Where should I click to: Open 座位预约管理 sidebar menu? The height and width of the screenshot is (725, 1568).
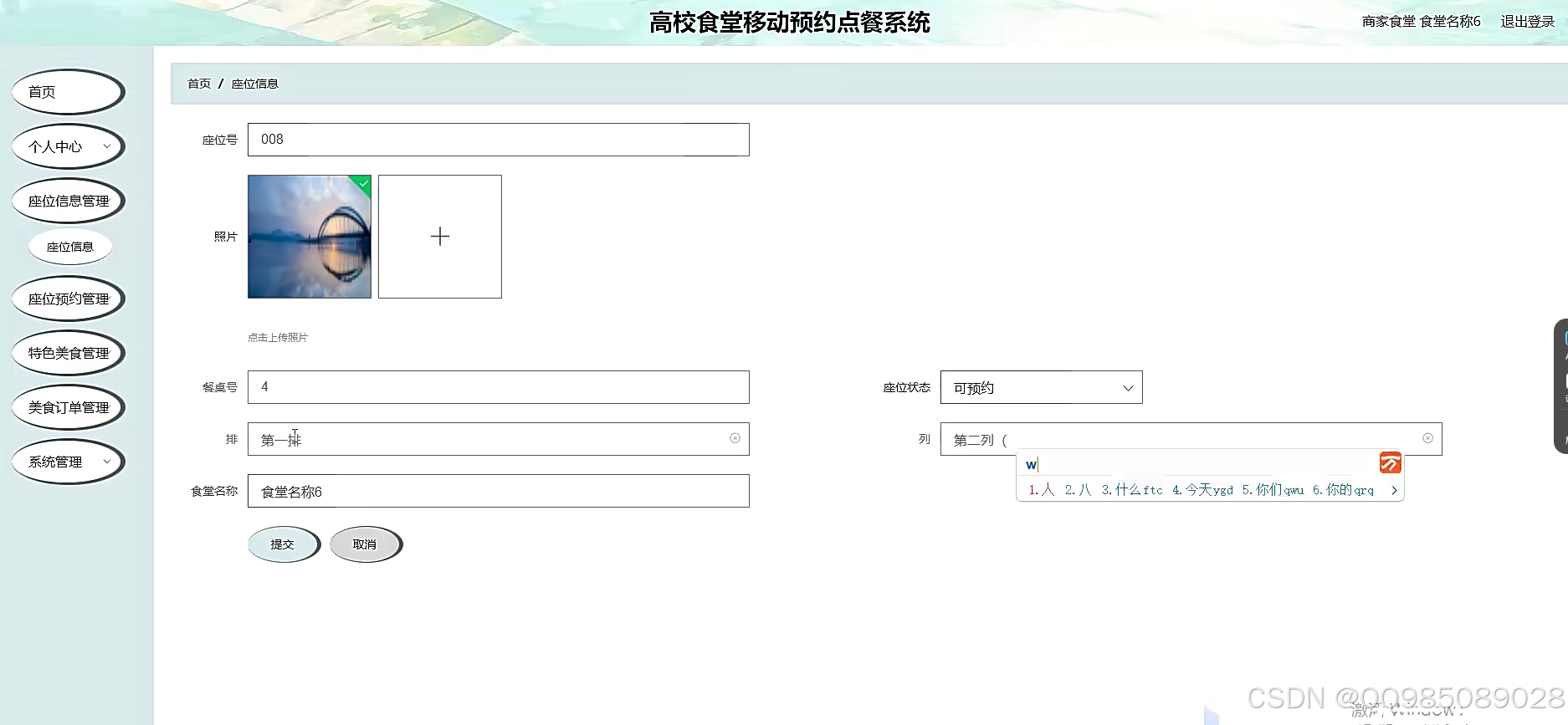click(x=68, y=299)
